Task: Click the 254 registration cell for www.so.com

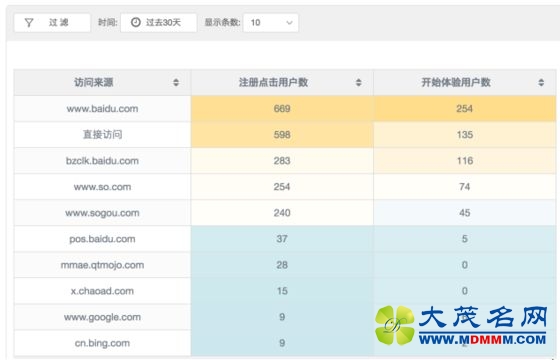Action: click(282, 187)
